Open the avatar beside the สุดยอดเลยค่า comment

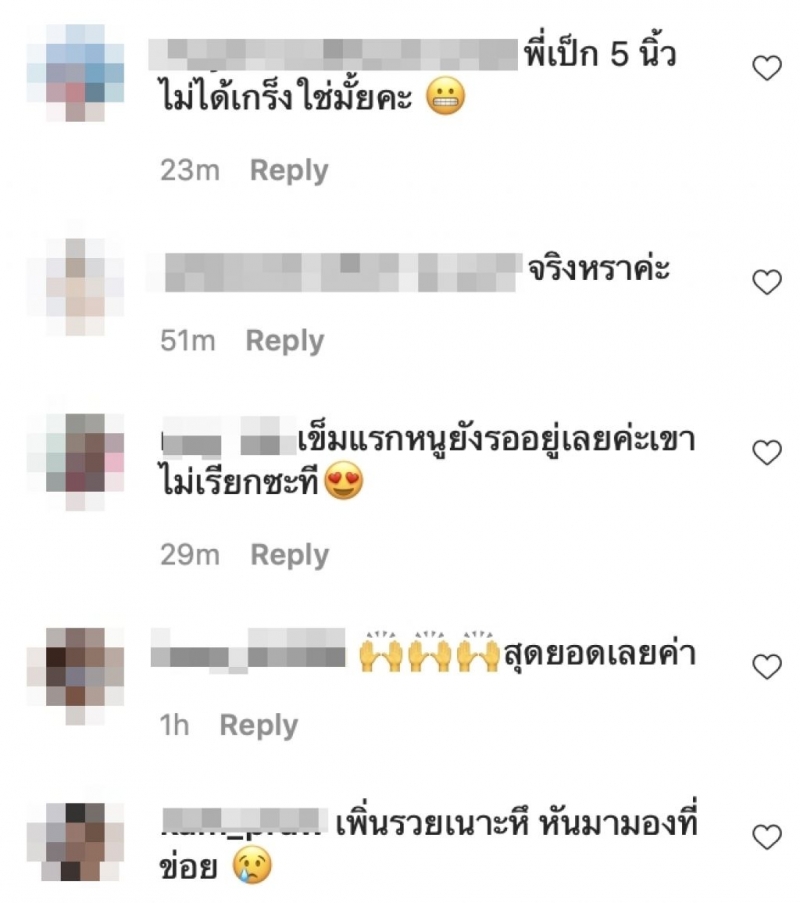click(x=75, y=676)
